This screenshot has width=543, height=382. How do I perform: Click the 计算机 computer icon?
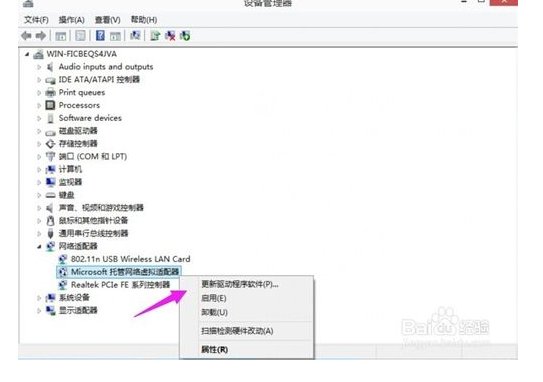51,169
